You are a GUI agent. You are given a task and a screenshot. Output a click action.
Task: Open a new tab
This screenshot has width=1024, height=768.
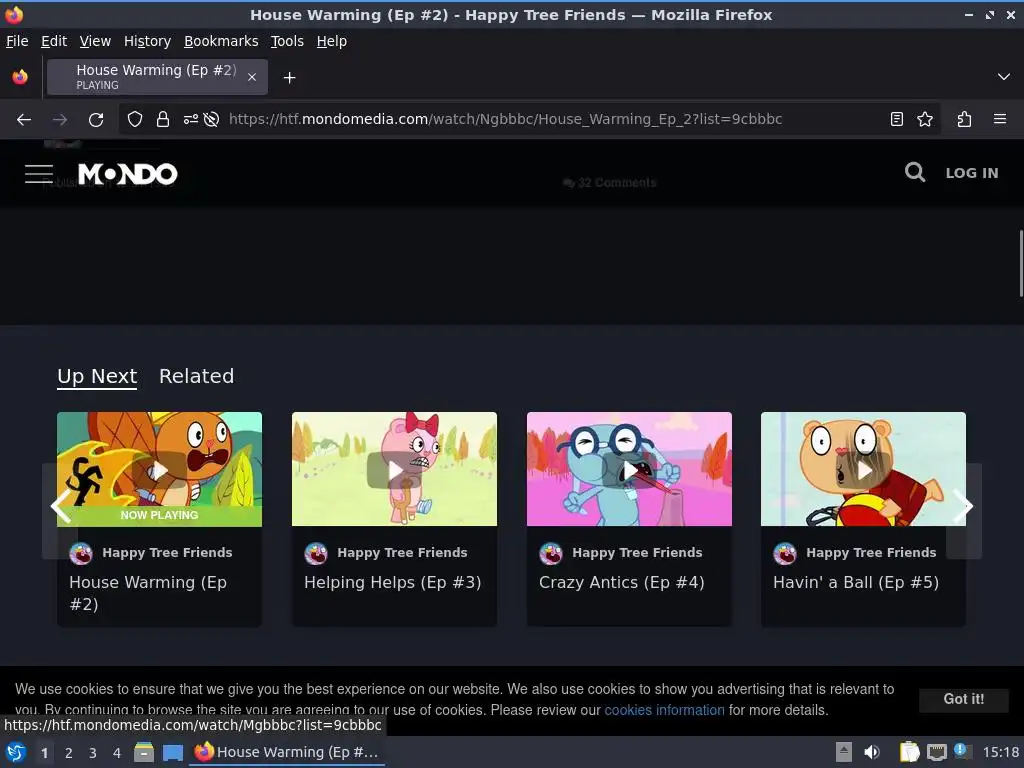point(289,78)
